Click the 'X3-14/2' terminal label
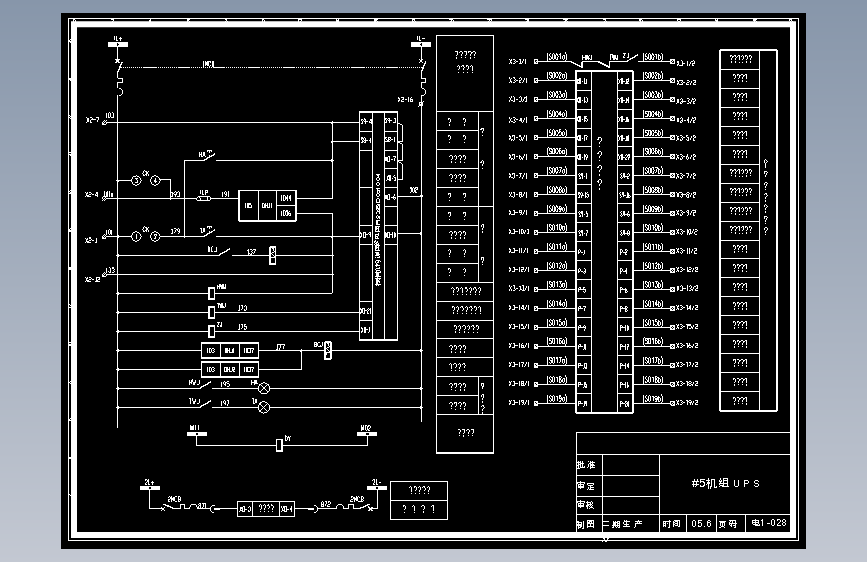The width and height of the screenshot is (867, 562). [x=687, y=308]
